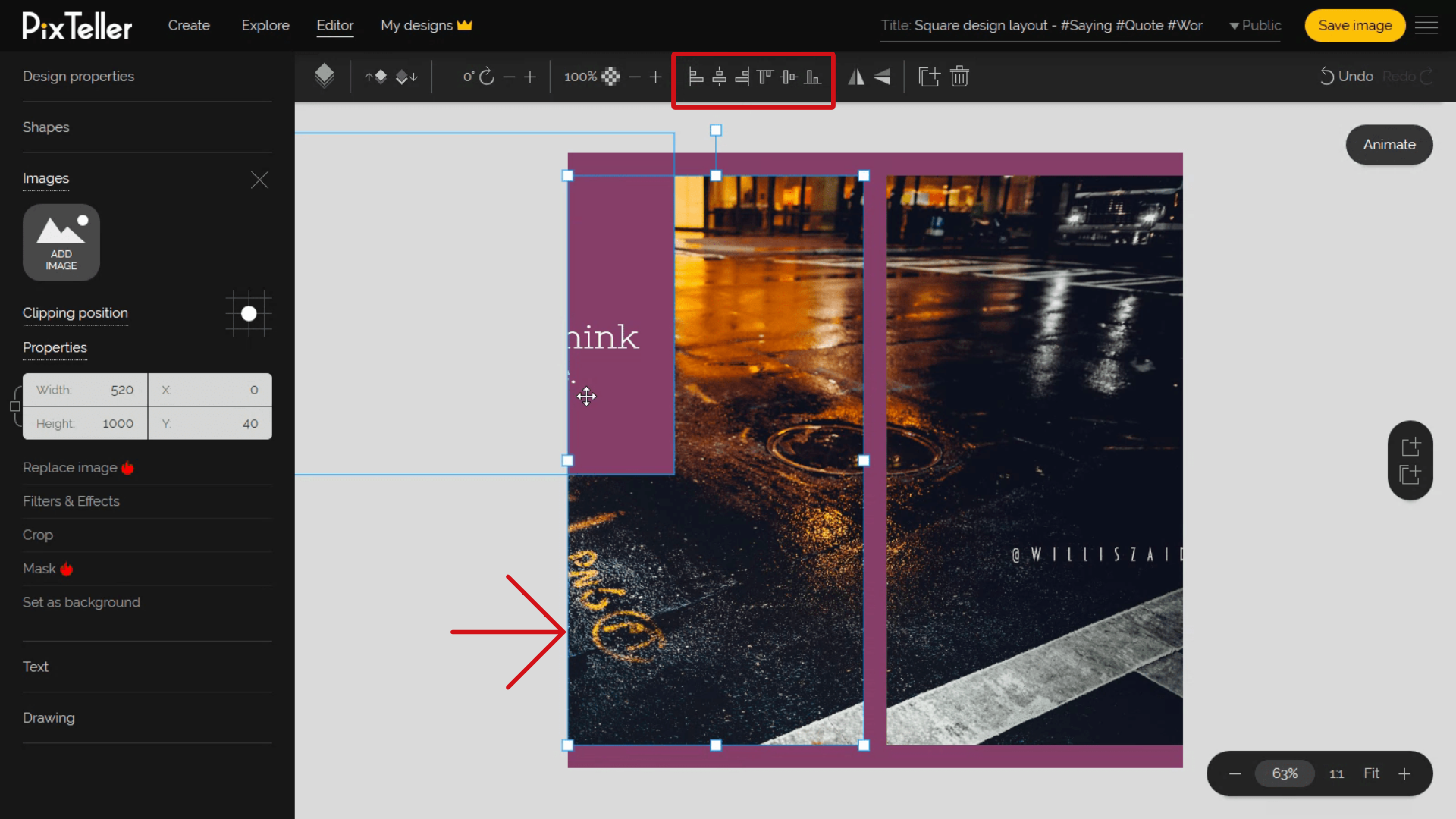Toggle the Clipping position switch
Viewport: 1456px width, 819px height.
coord(249,313)
